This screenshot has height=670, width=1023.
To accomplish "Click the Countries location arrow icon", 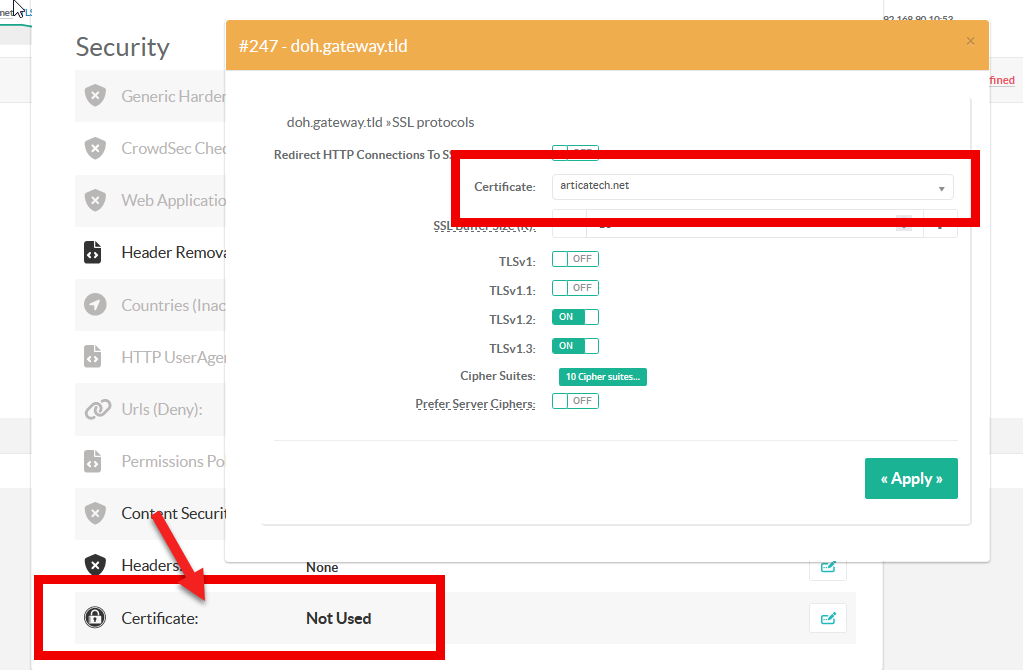I will click(x=95, y=305).
